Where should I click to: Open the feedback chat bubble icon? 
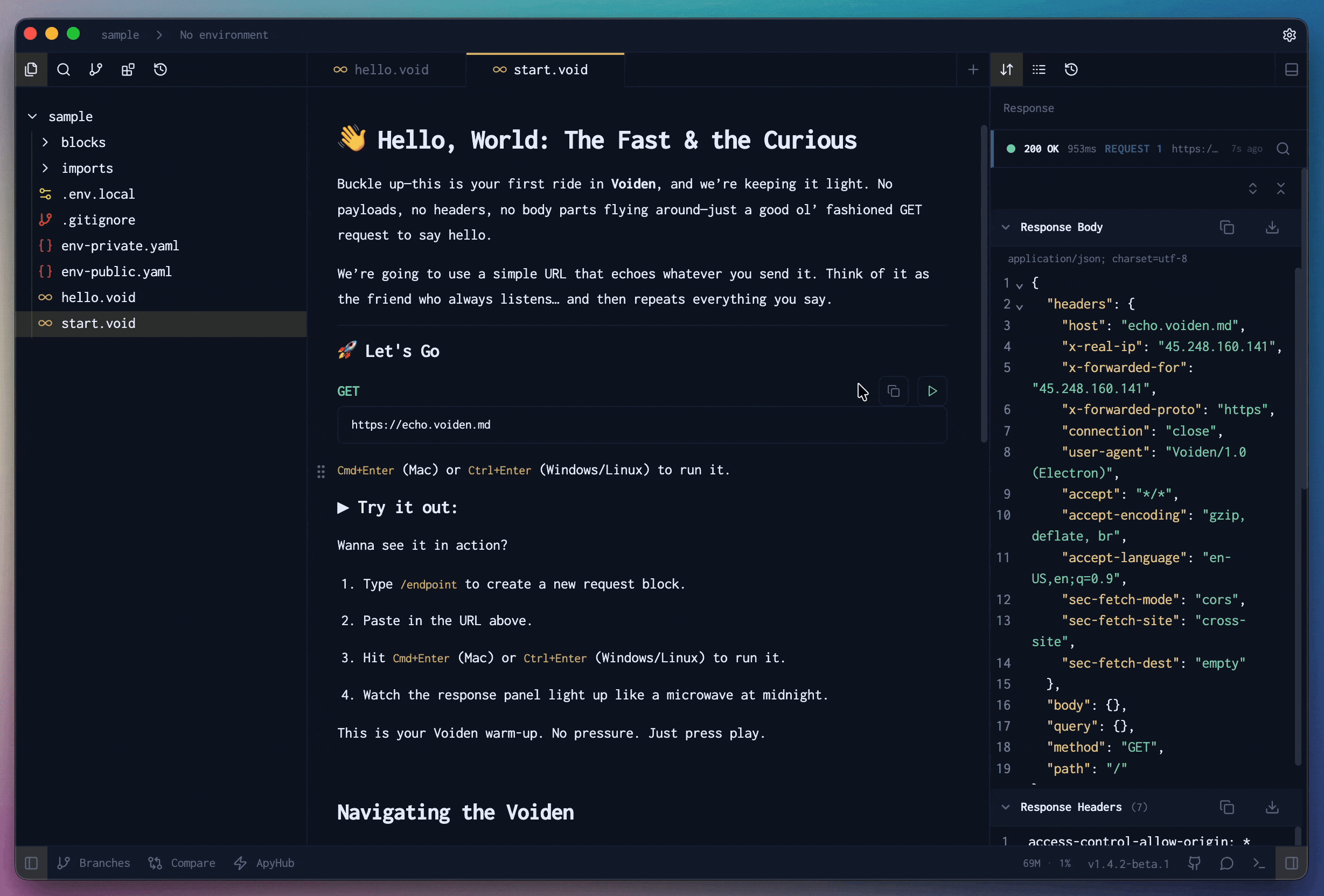click(1227, 863)
